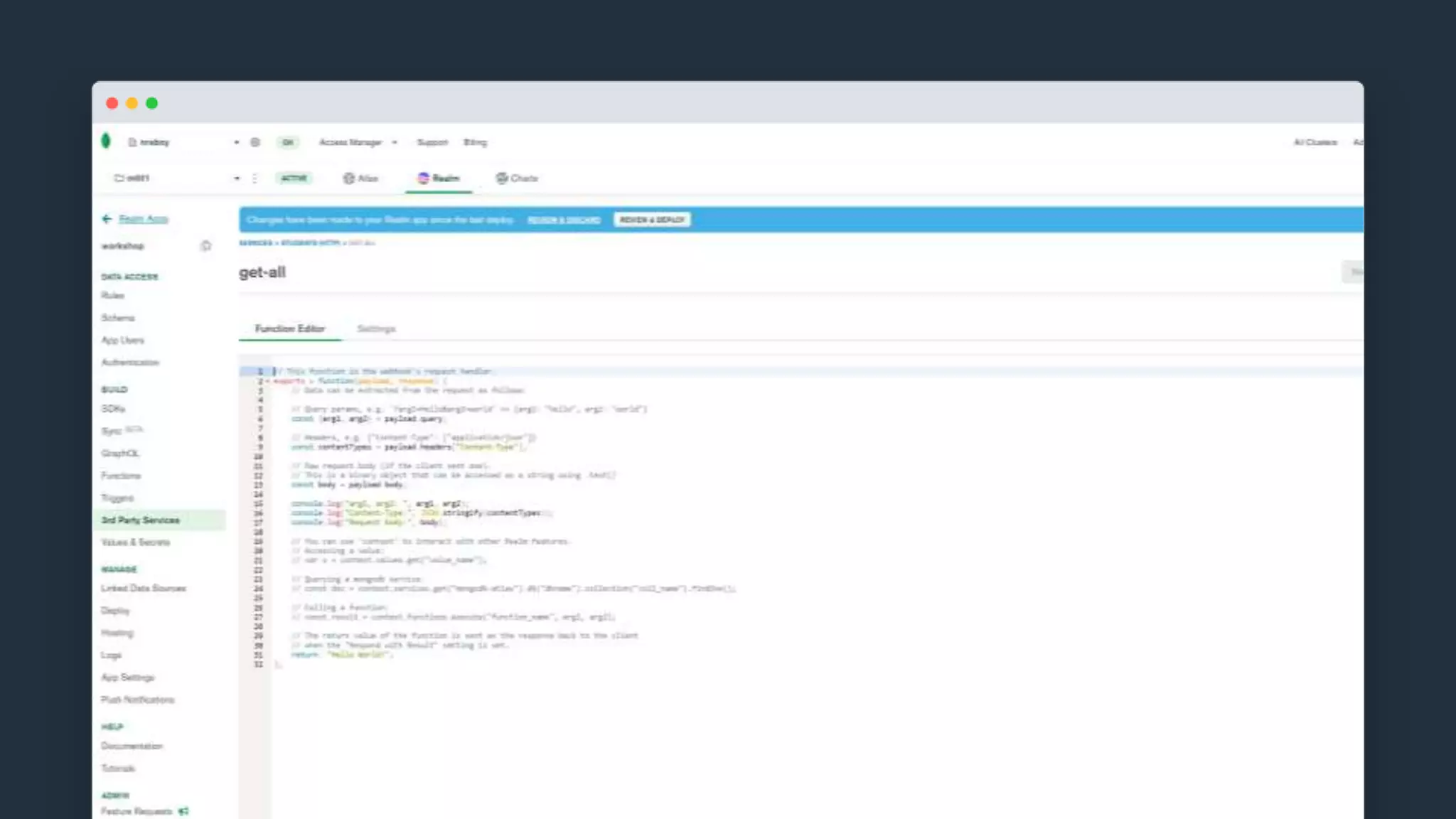This screenshot has height=819, width=1456.
Task: Click the Review & Deploy button
Action: click(652, 220)
